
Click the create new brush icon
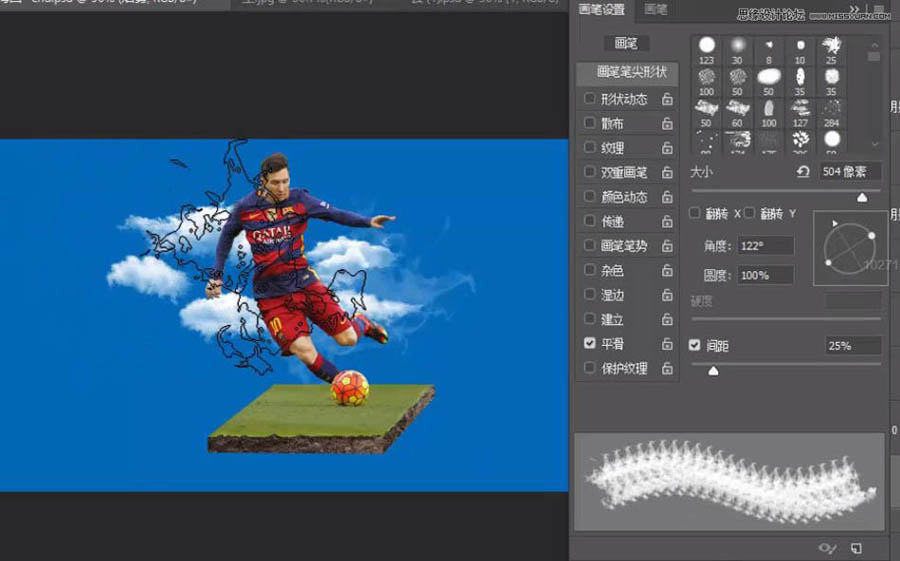pos(856,548)
